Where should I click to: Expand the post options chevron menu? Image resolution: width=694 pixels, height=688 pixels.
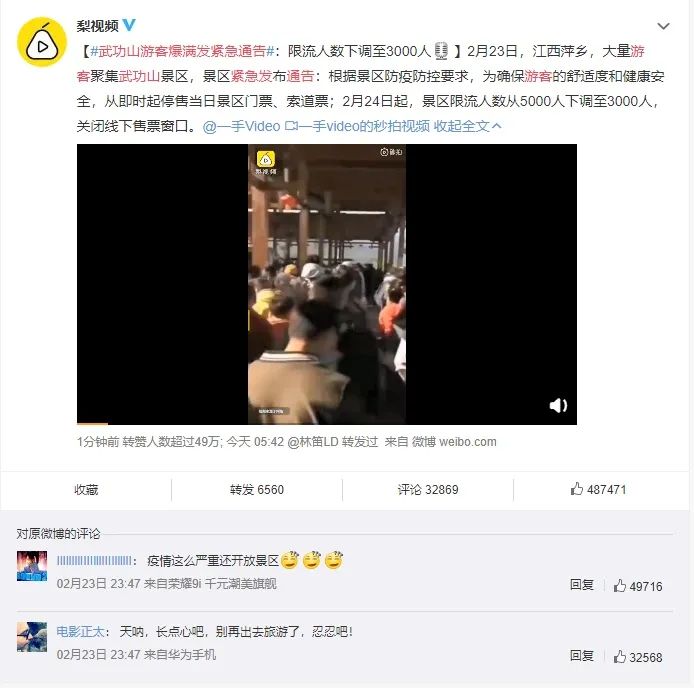(x=663, y=26)
